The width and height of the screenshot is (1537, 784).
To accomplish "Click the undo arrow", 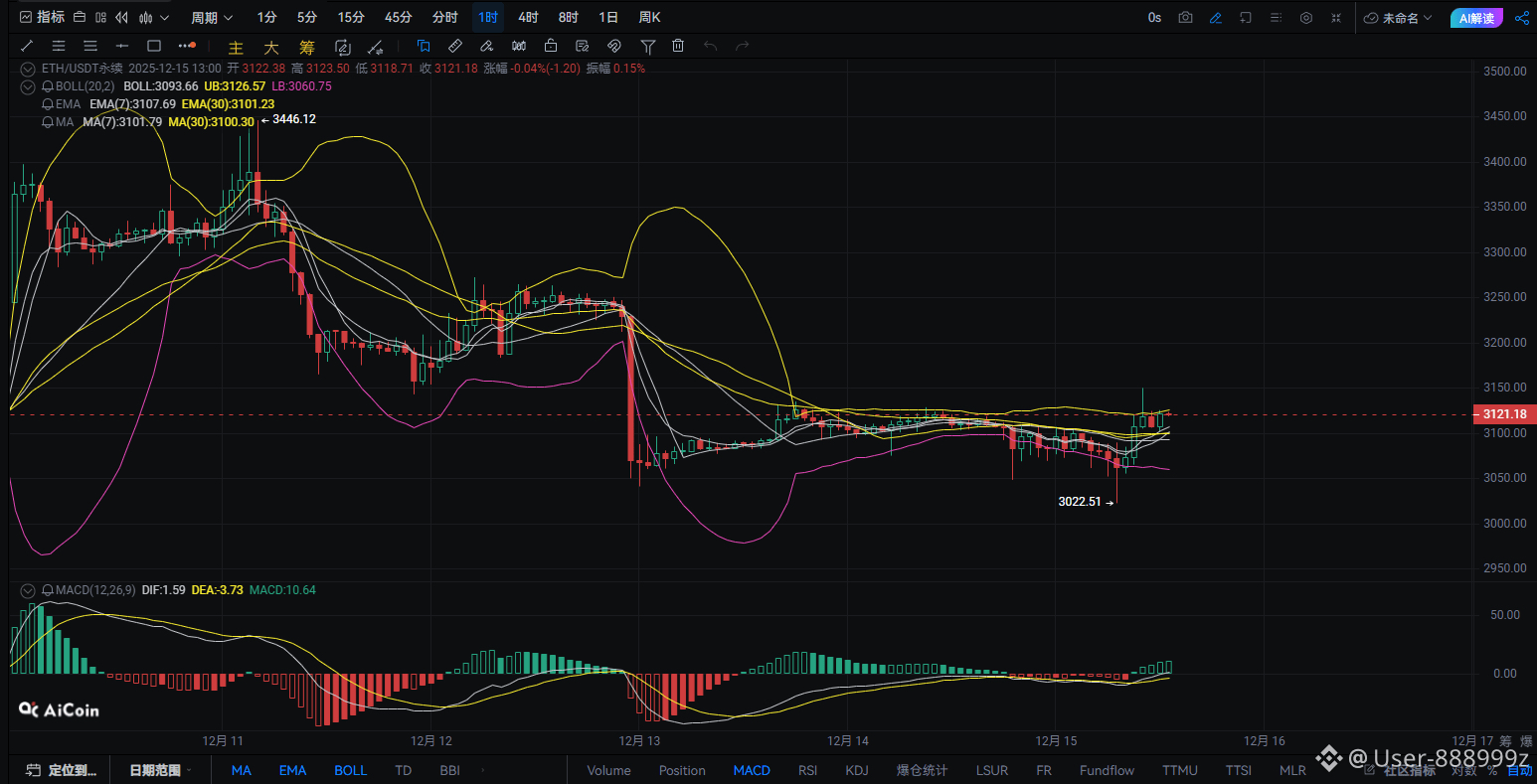I will click(710, 46).
